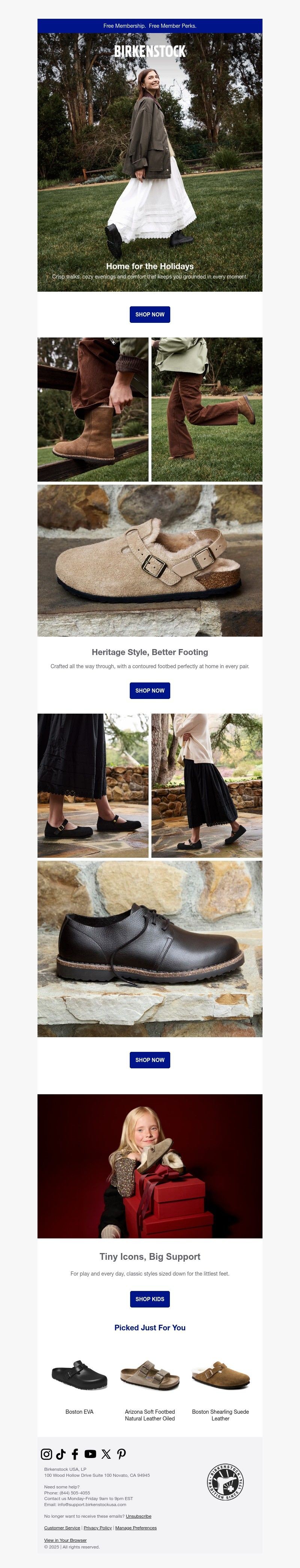The image size is (300, 1568).
Task: Open the Instagram social icon
Action: (x=46, y=1454)
